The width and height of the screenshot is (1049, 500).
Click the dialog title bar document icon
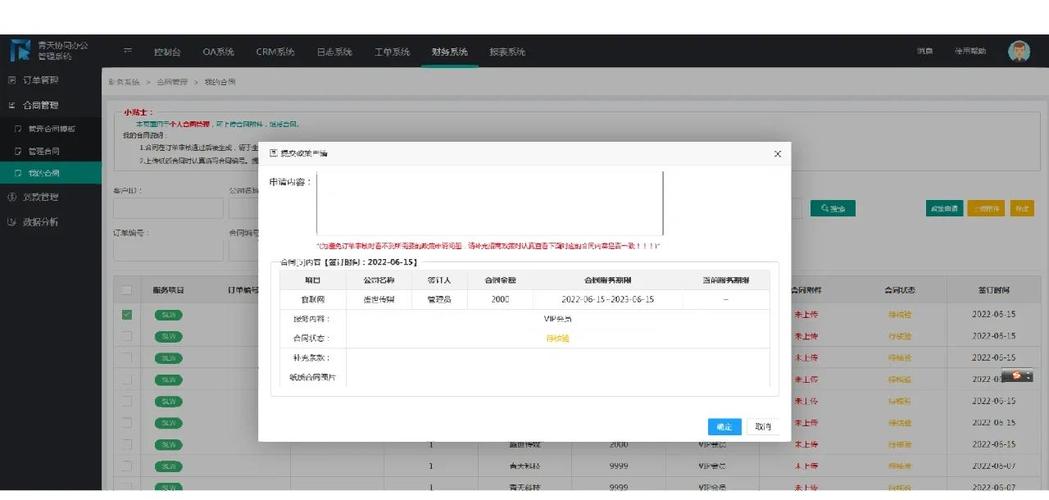[x=273, y=153]
